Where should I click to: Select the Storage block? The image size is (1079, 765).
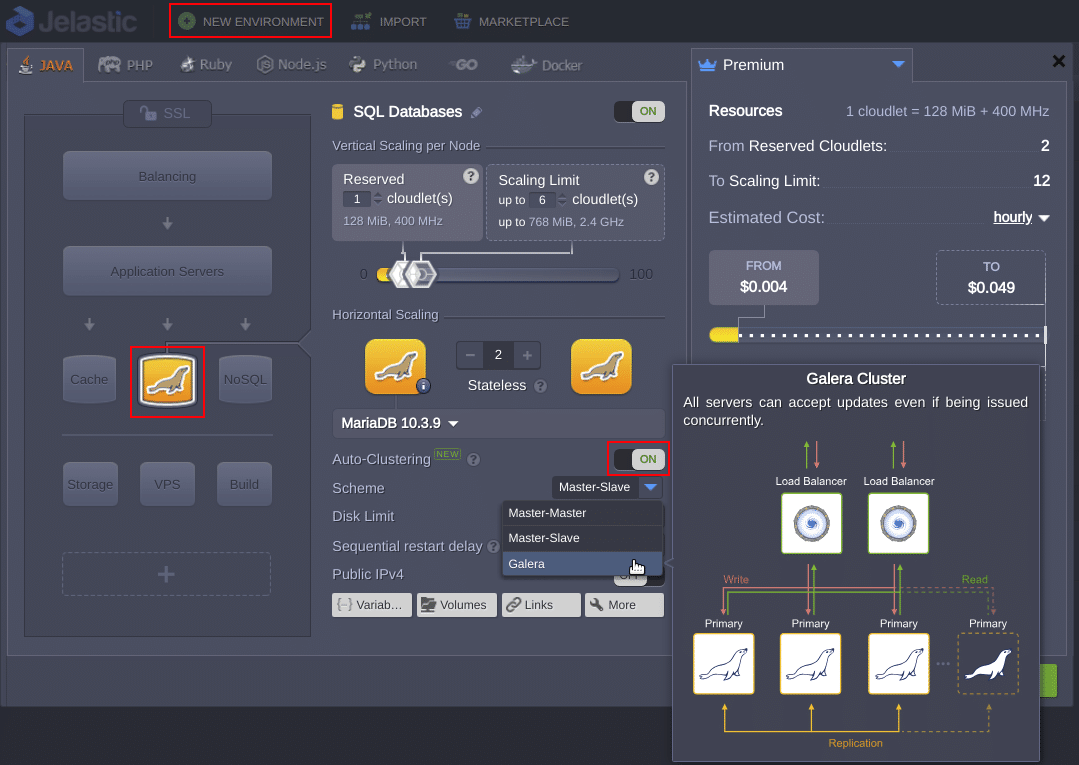(90, 484)
